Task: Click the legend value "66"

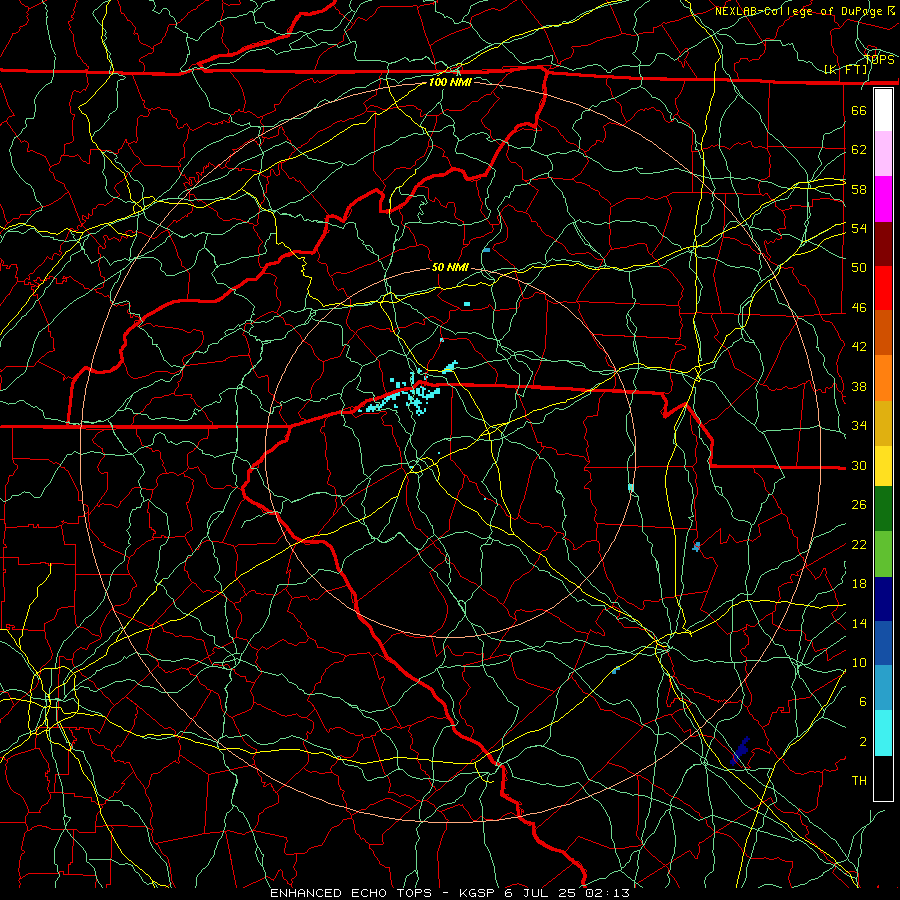Action: pyautogui.click(x=859, y=110)
